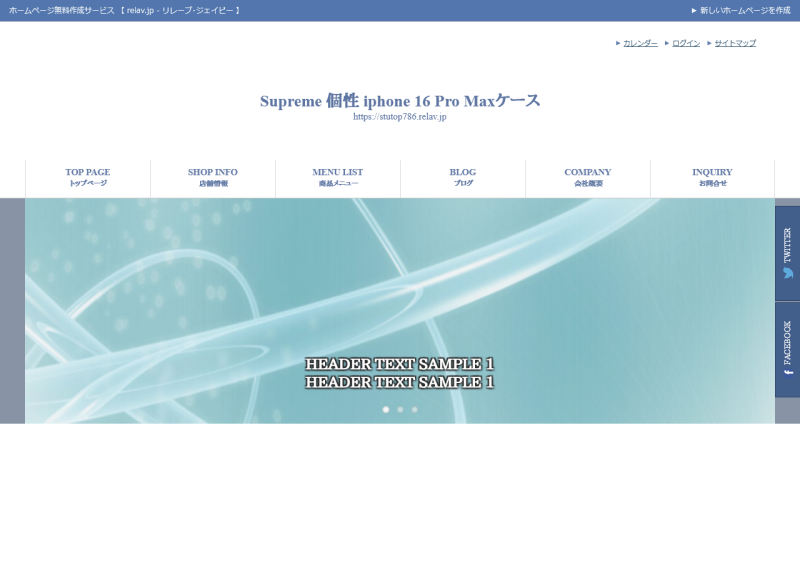Viewport: 800px width, 567px height.
Task: Go to TOP PAGE menu item
Action: coord(88,177)
